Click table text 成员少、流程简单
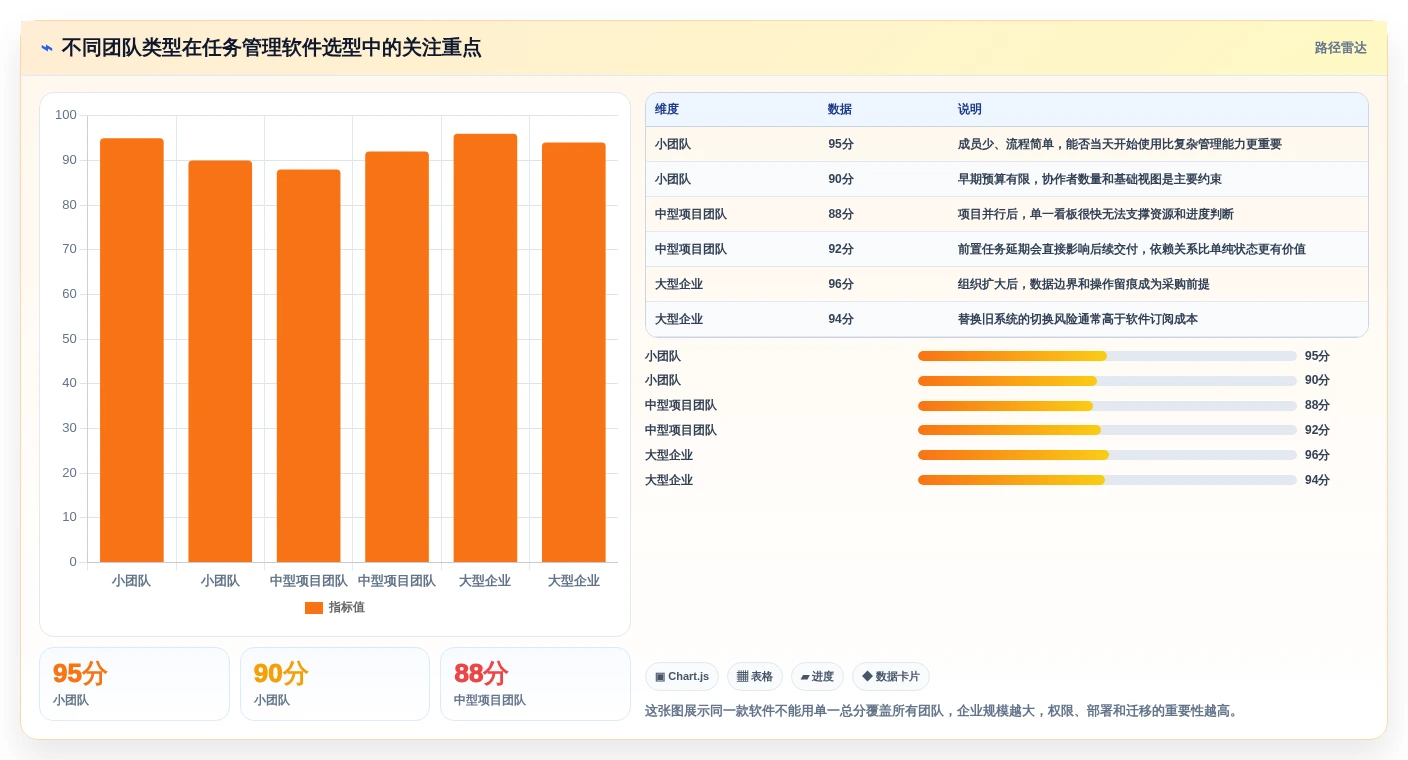Image resolution: width=1408 pixels, height=760 pixels. pyautogui.click(x=1006, y=145)
